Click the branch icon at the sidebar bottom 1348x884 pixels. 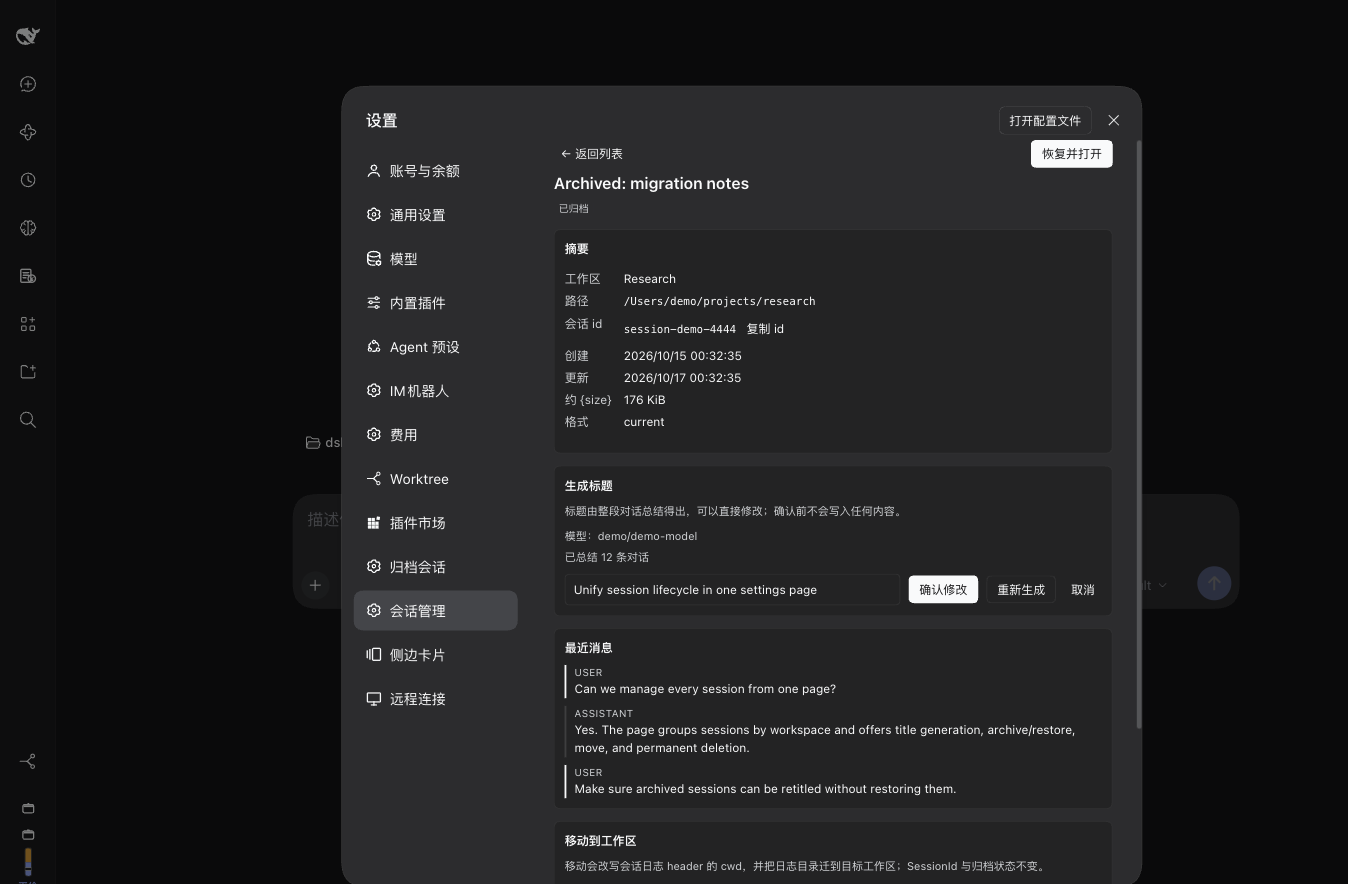[28, 762]
